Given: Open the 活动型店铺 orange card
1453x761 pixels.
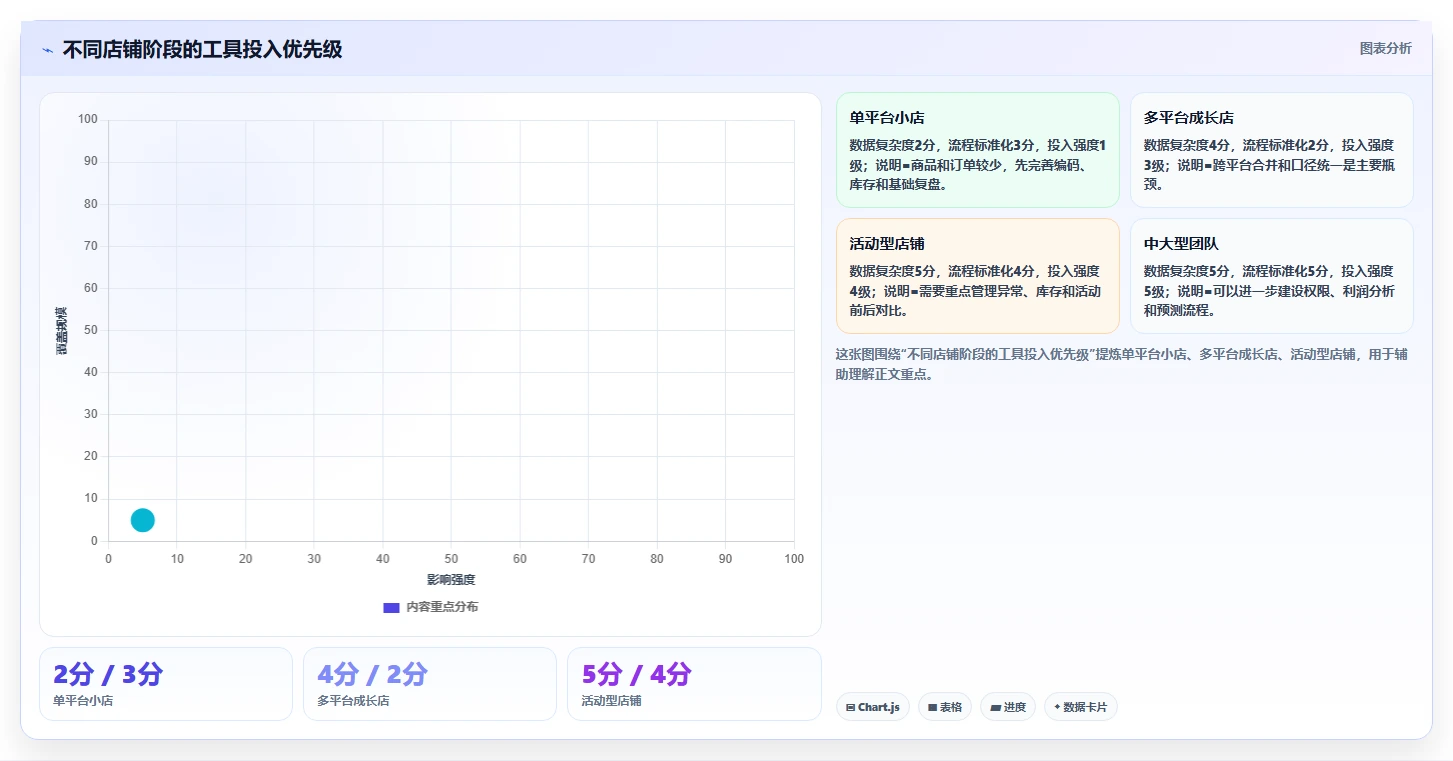Looking at the screenshot, I should click(977, 276).
